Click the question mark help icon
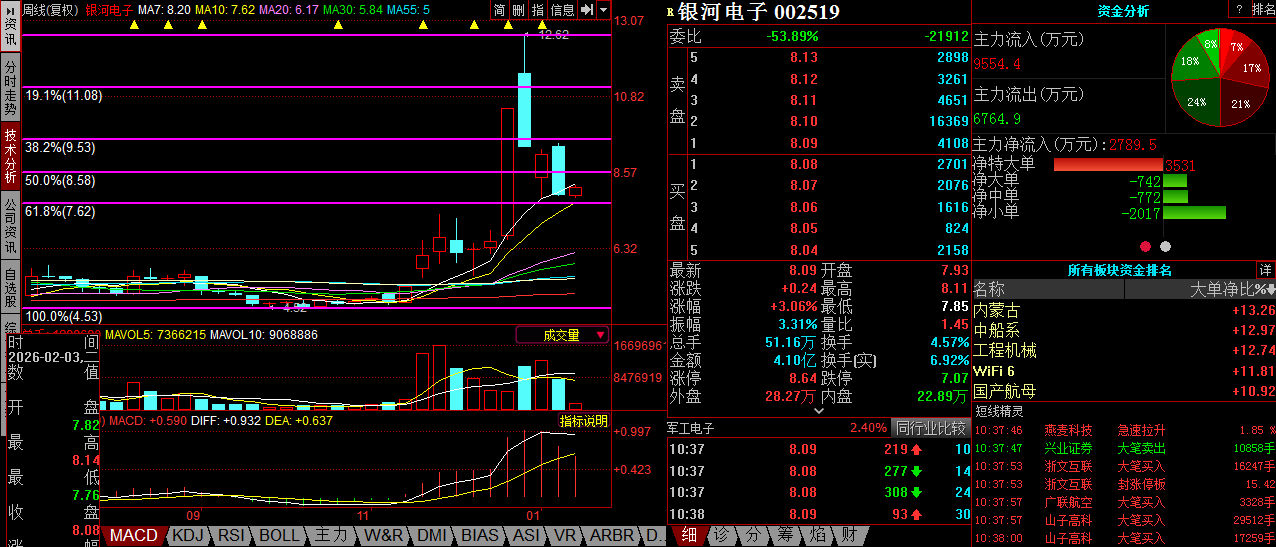This screenshot has height=547, width=1276. 1239,9
